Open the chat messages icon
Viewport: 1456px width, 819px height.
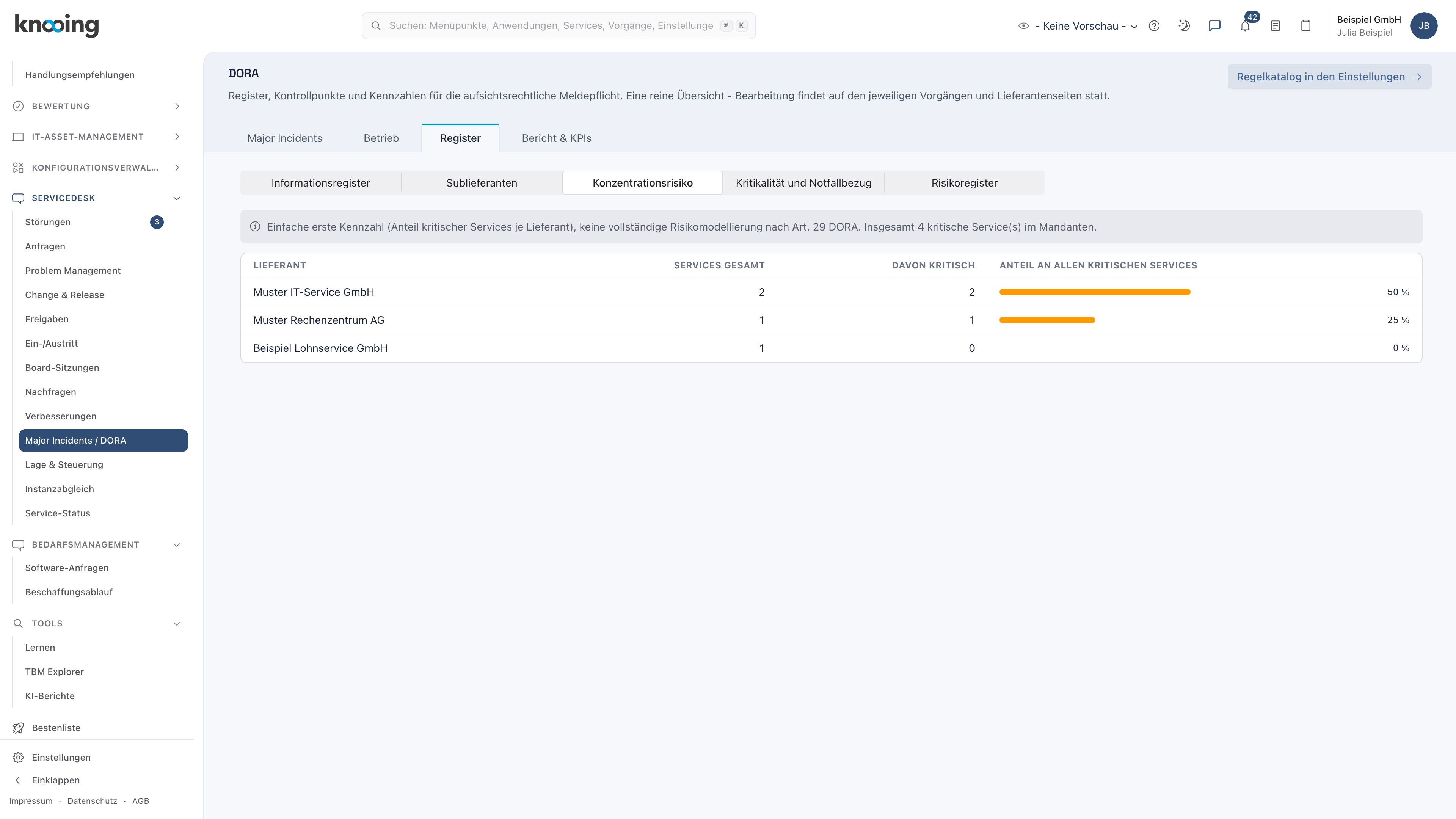[1214, 26]
